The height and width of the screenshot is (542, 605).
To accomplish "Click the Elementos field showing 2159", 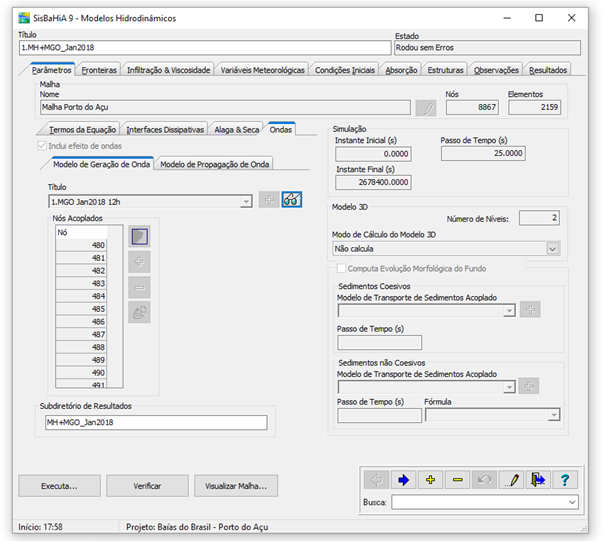I will pyautogui.click(x=534, y=107).
